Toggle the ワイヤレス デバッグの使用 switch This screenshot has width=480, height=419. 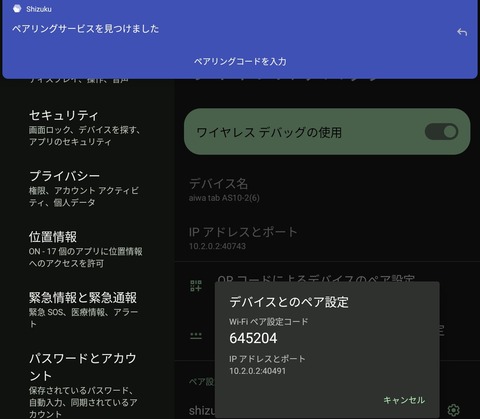pos(441,132)
